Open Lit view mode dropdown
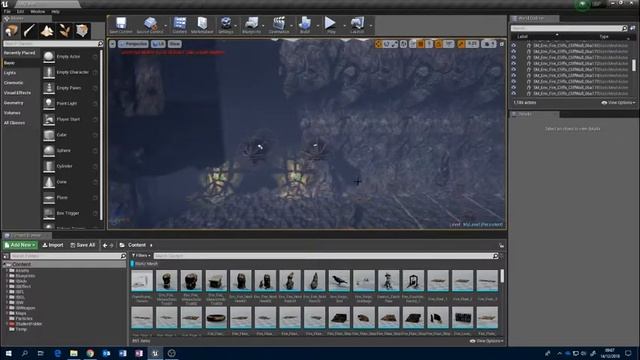640x360 pixels. tap(158, 44)
